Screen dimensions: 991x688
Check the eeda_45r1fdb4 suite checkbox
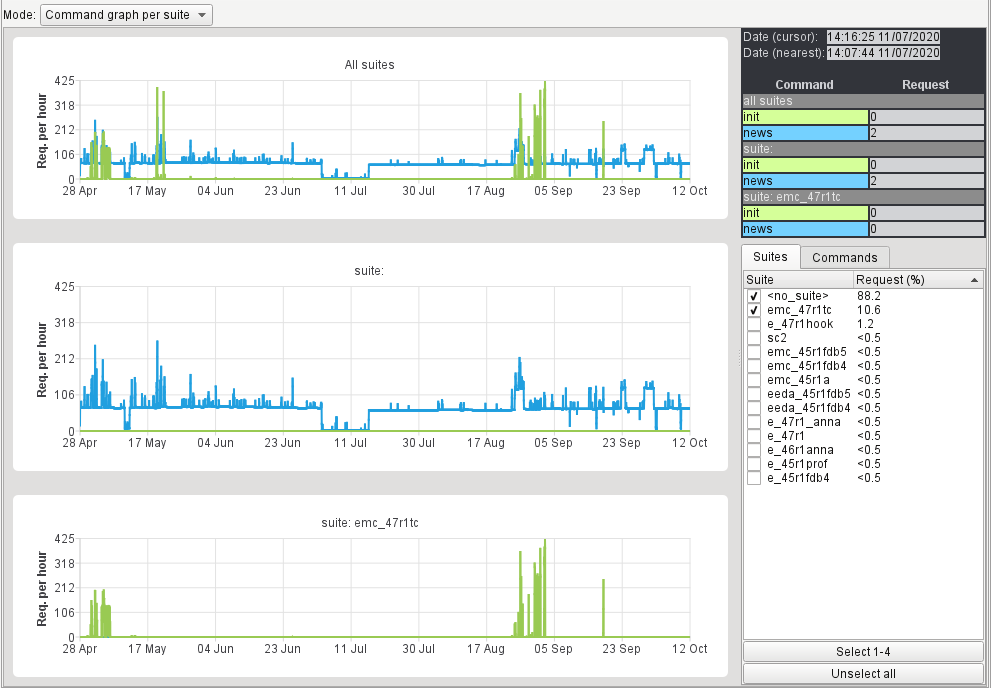pyautogui.click(x=754, y=409)
